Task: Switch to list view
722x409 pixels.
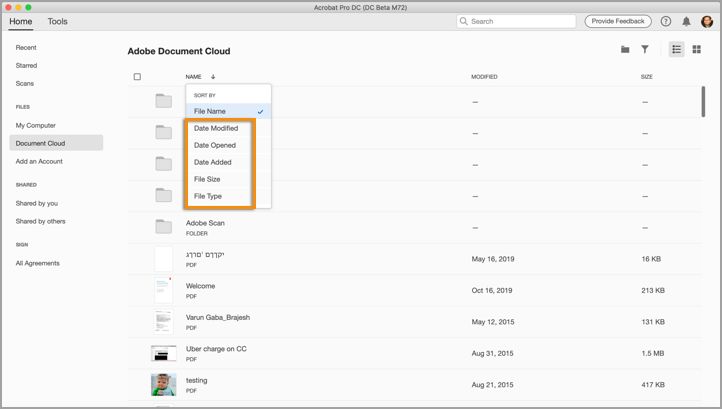Action: click(676, 49)
